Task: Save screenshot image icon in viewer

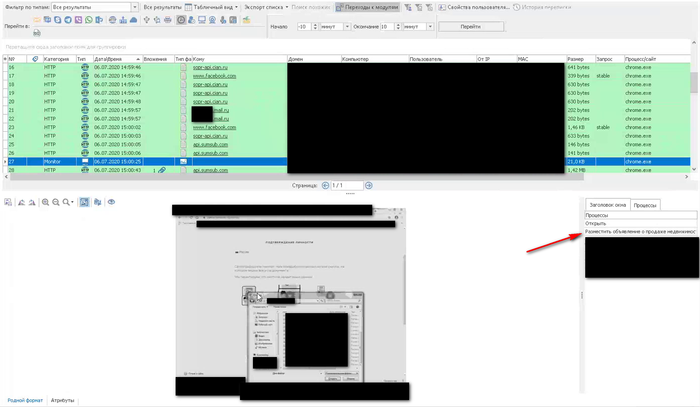Action: (8, 202)
